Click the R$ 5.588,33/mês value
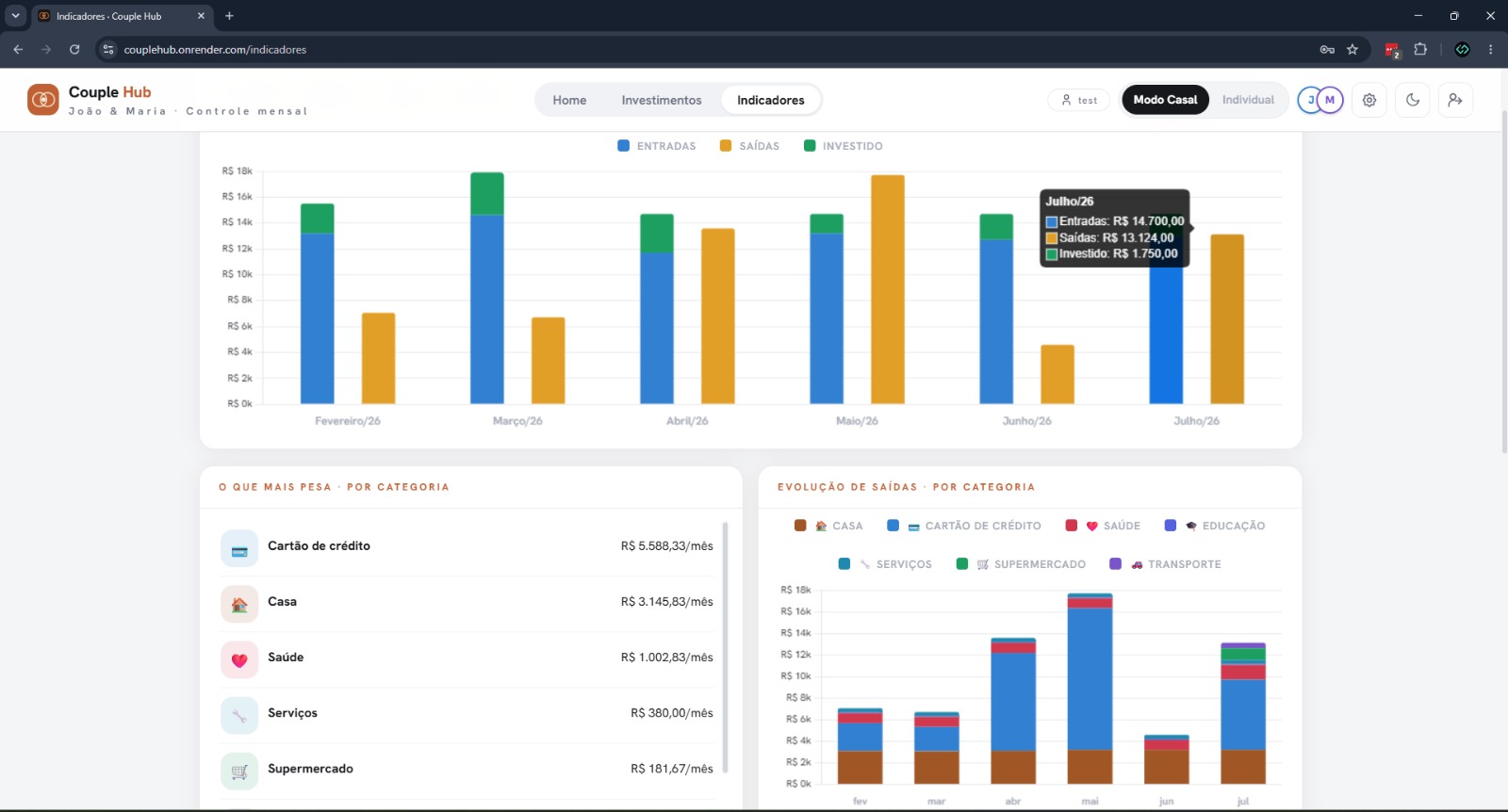 pos(667,546)
